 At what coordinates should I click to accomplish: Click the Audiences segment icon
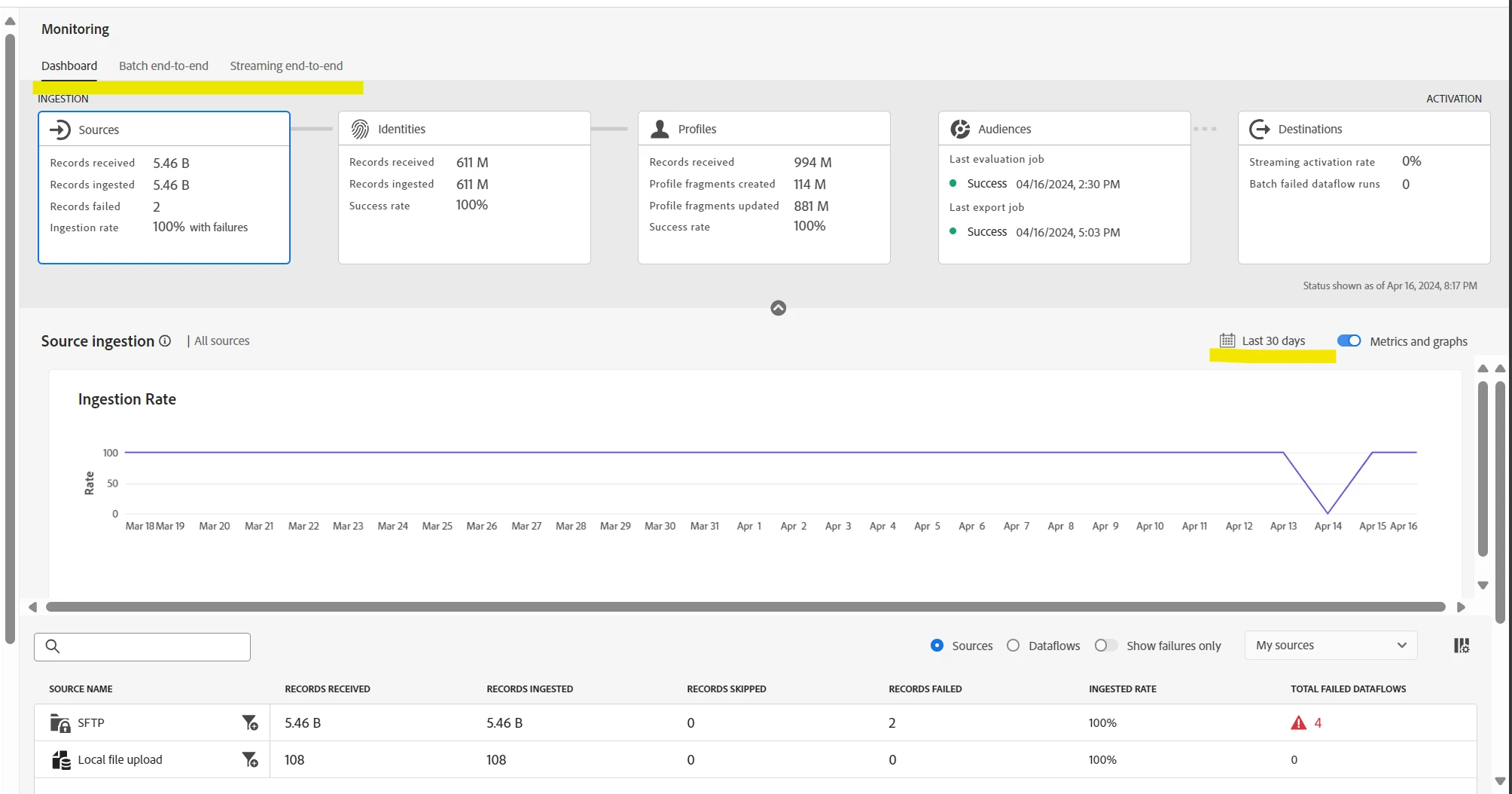coord(960,129)
